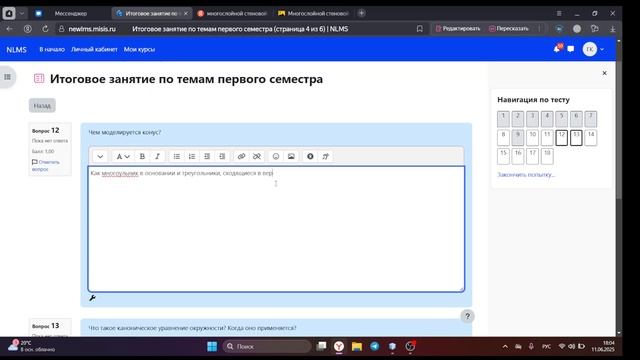Open the user profile menu dropdown
This screenshot has height=360, width=640.
(x=593, y=49)
